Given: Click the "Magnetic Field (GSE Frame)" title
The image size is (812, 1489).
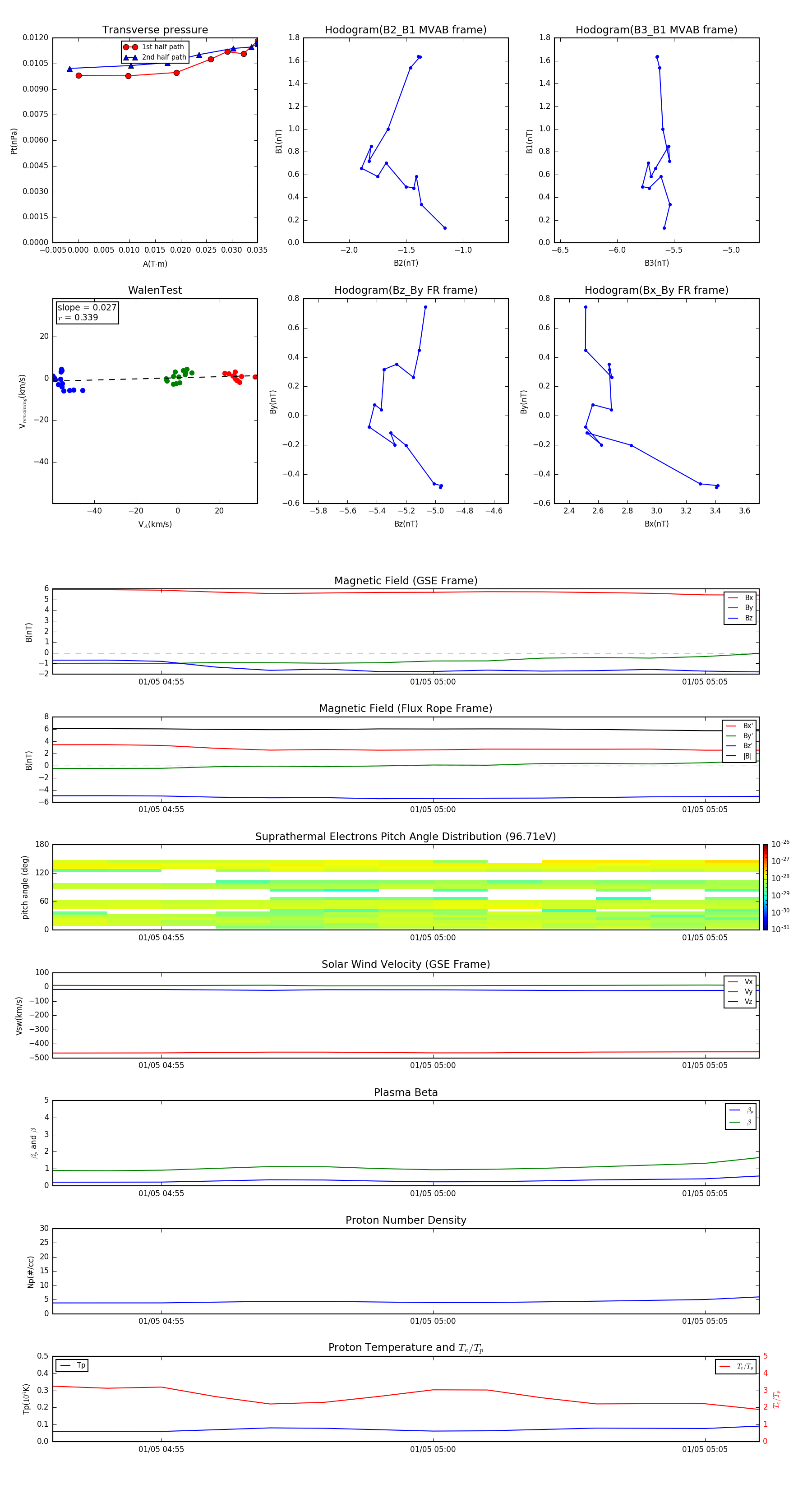Looking at the screenshot, I should pyautogui.click(x=406, y=580).
